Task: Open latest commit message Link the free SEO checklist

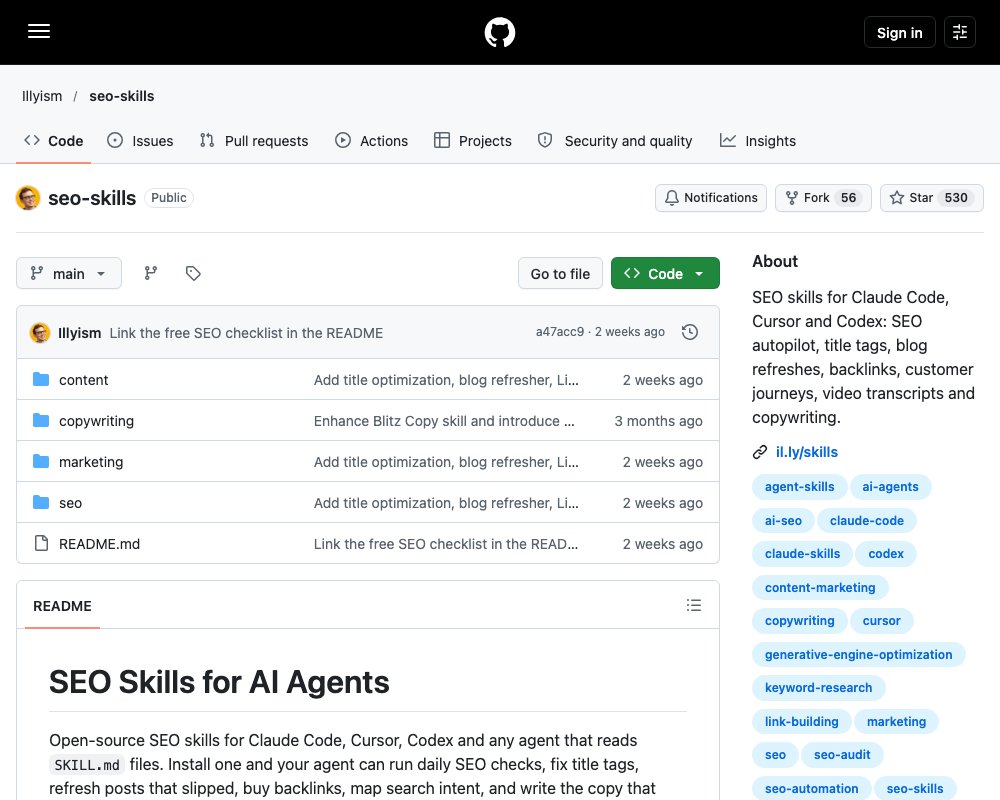Action: point(246,333)
